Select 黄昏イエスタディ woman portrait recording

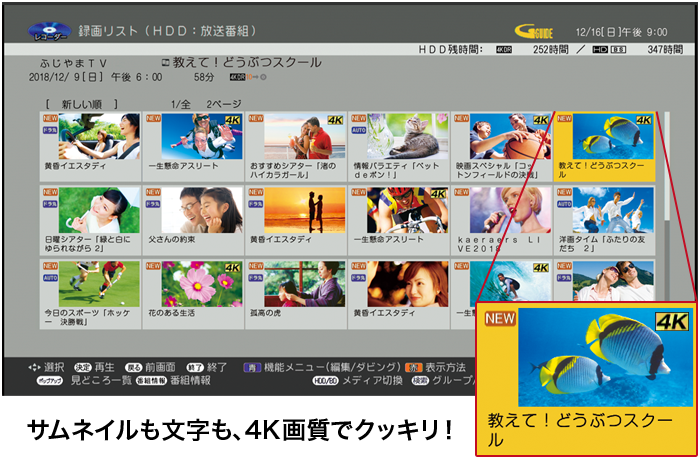click(399, 294)
